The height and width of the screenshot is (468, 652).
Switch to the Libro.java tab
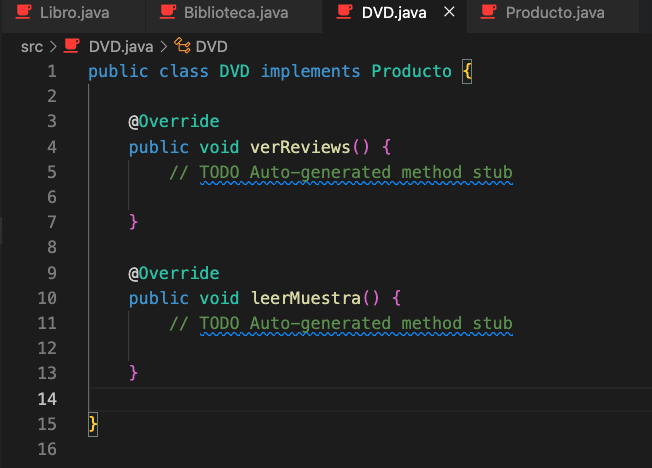click(x=74, y=13)
